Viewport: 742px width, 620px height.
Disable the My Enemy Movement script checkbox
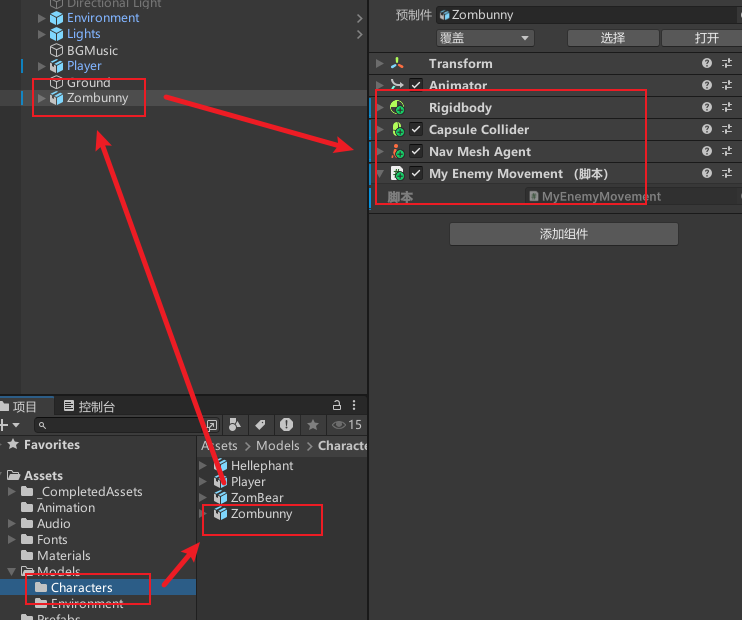coord(416,173)
